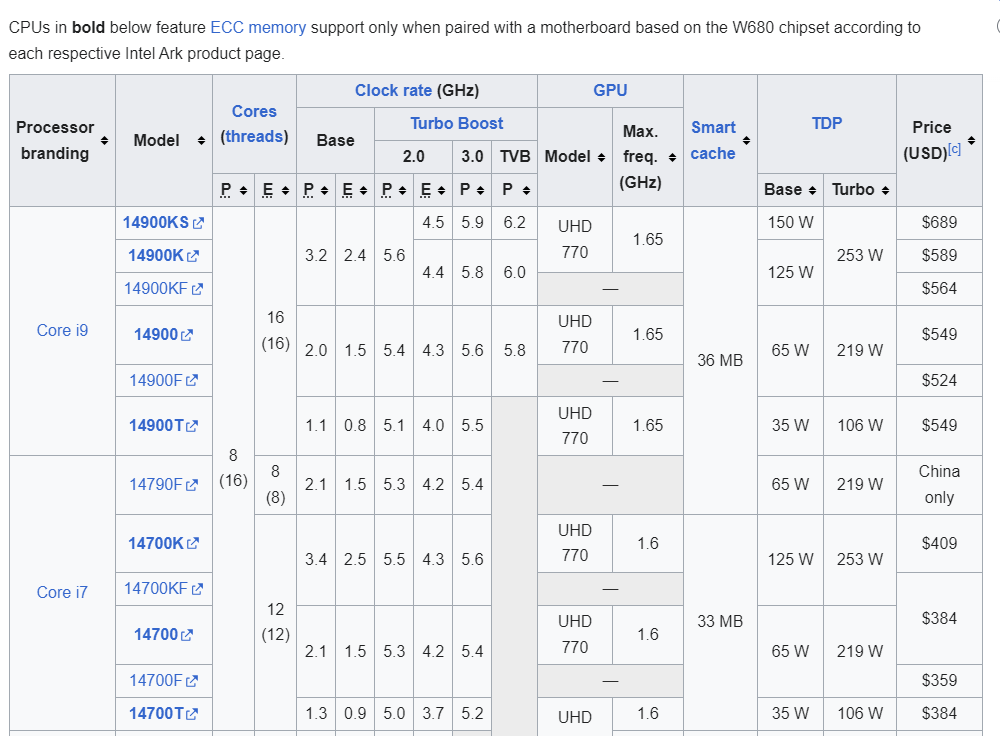Open the Core i7 branding link
Screen dimensions: 1000x736
click(x=62, y=592)
